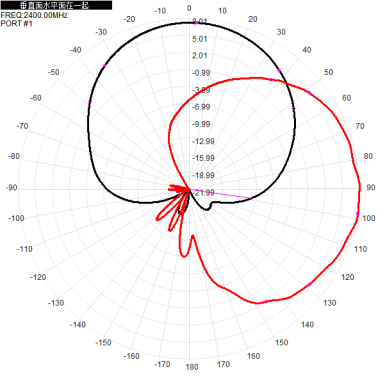Select the 130 degree angle label

[329, 303]
